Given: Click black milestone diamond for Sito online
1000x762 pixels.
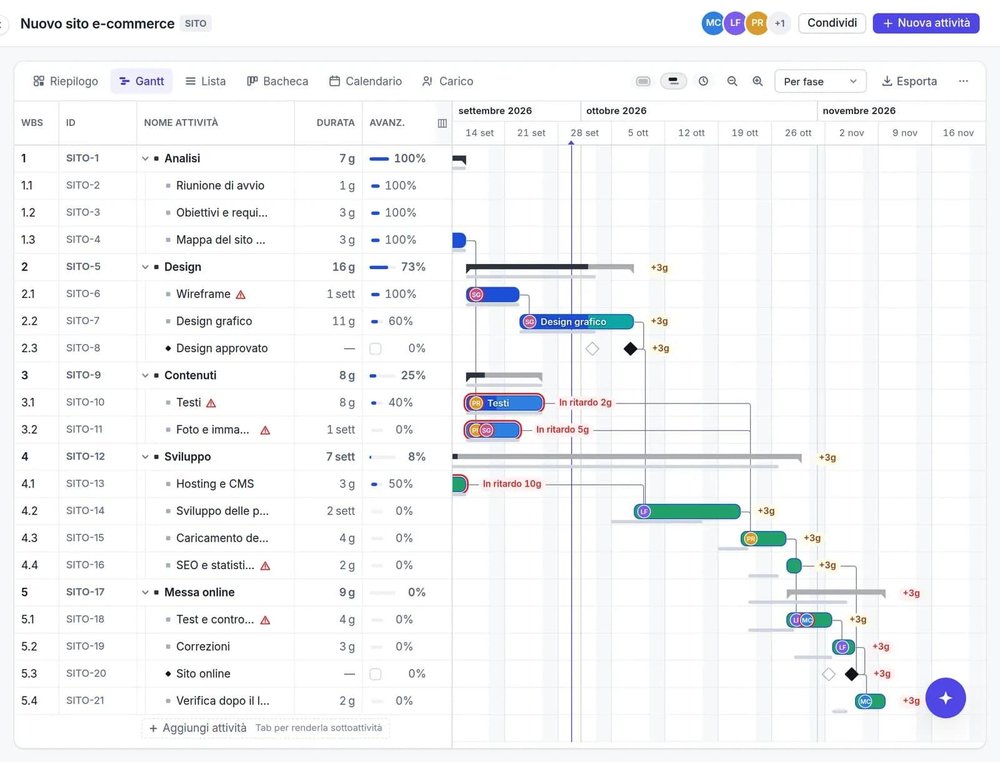Looking at the screenshot, I should (x=851, y=673).
